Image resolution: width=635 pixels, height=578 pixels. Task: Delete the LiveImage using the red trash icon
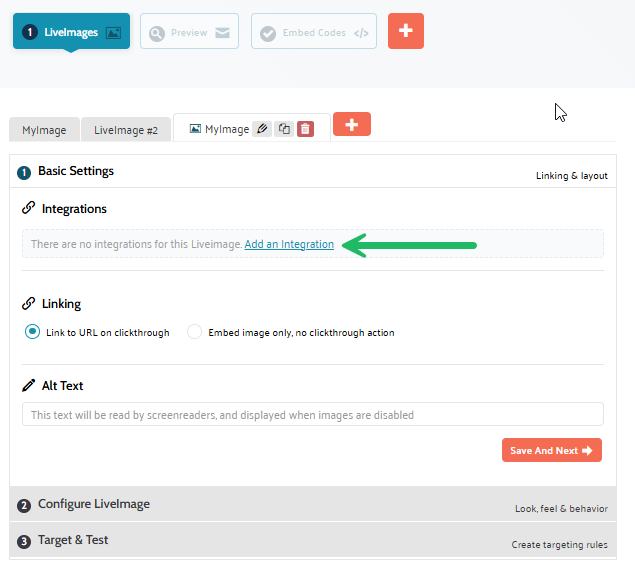[x=305, y=129]
